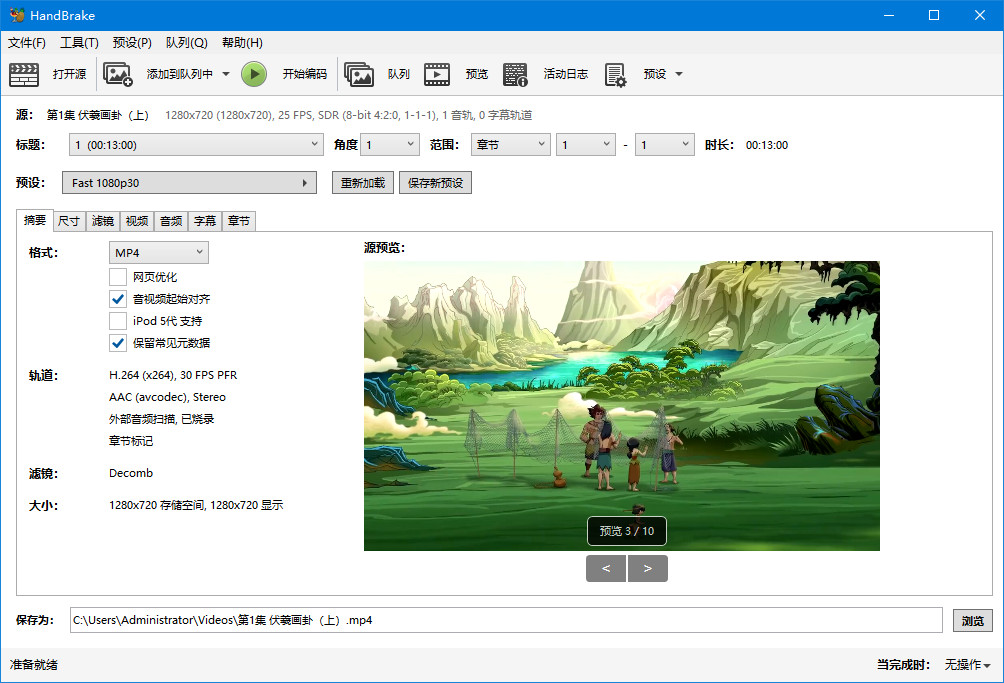Switch to the 音频 tab
1004x683 pixels.
click(x=170, y=221)
